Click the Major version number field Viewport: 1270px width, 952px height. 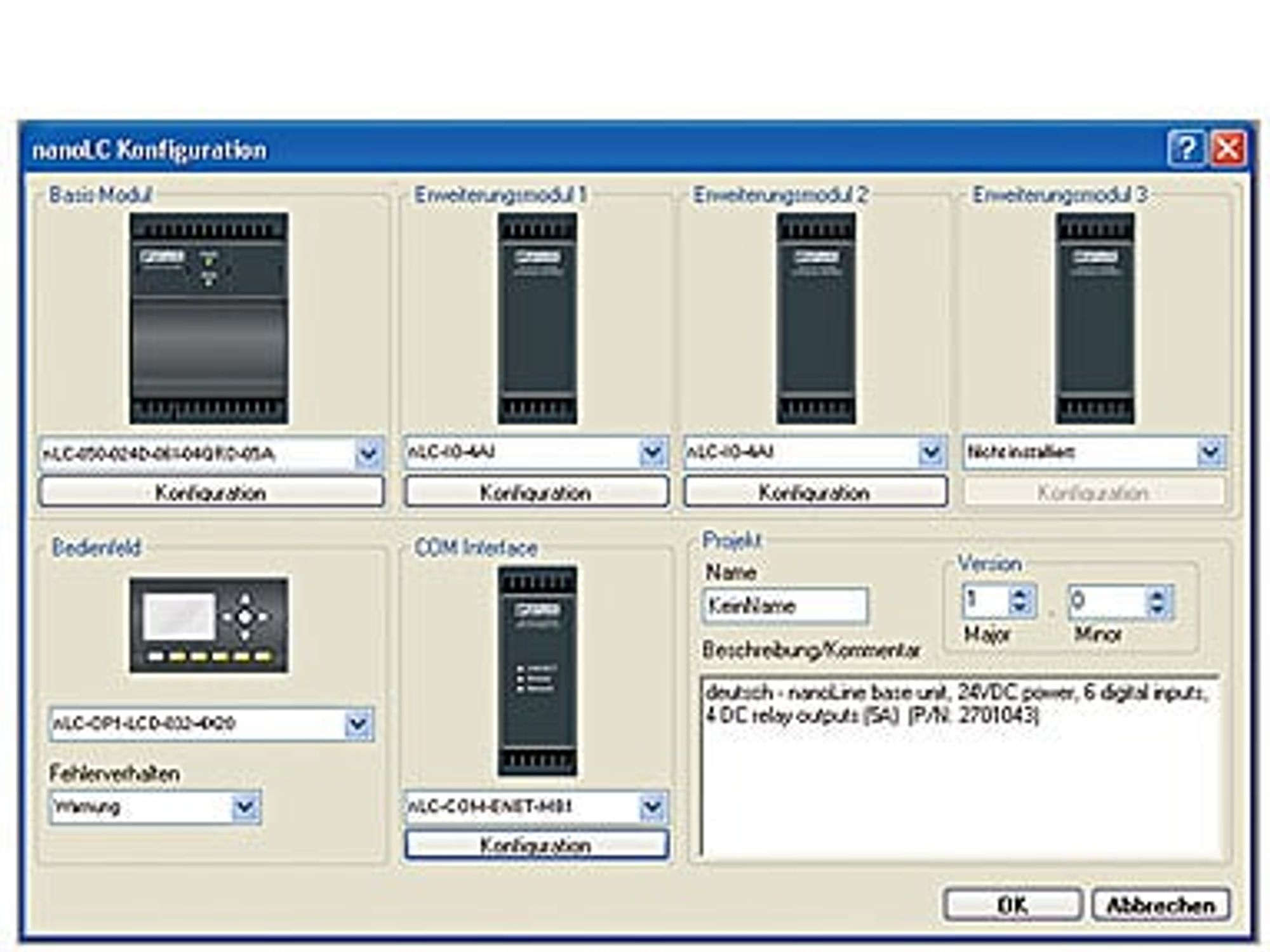[x=985, y=600]
